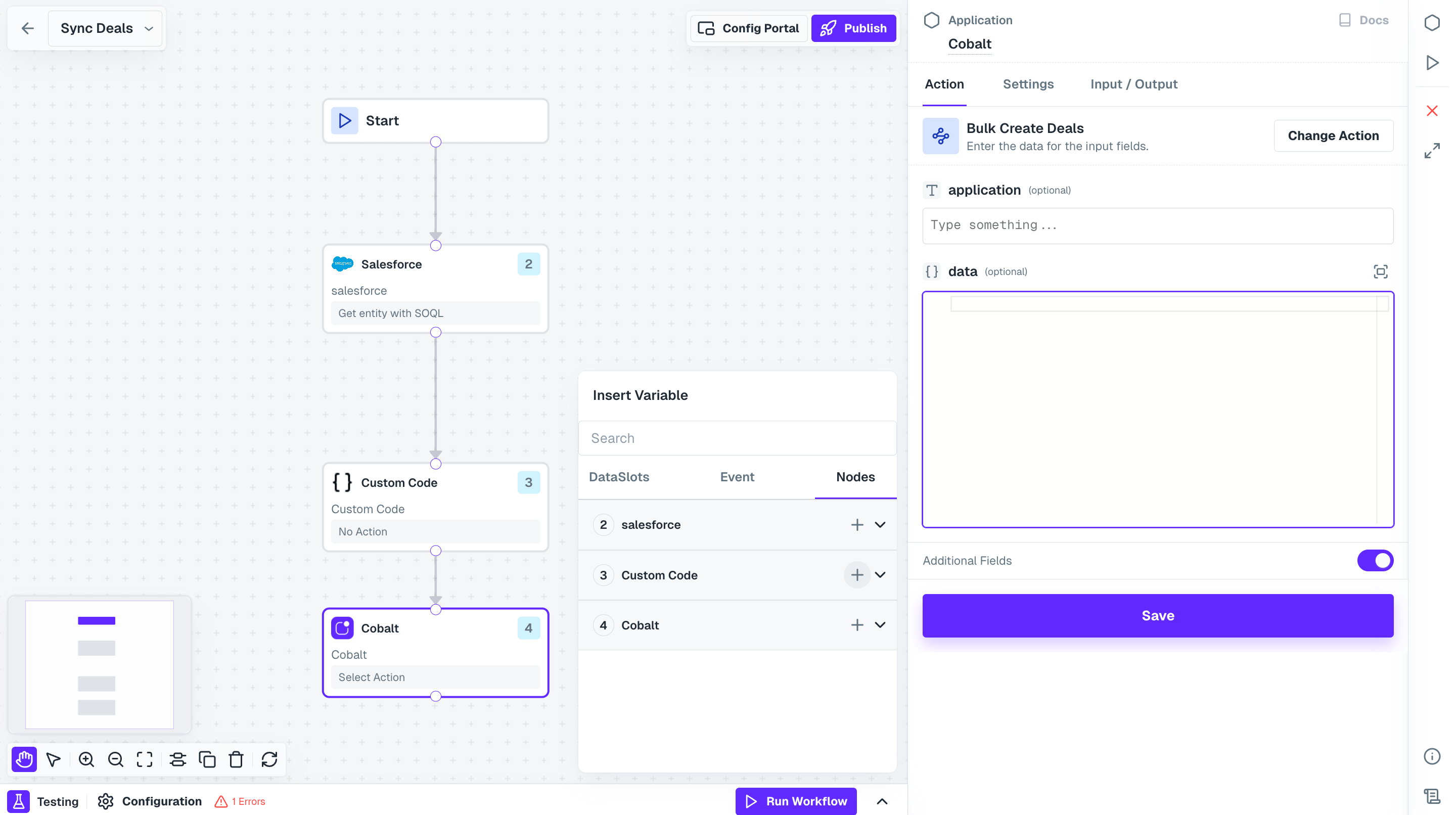Click node number badge 2 on Salesforce
Screen dimensions: 1456x815
(x=528, y=264)
